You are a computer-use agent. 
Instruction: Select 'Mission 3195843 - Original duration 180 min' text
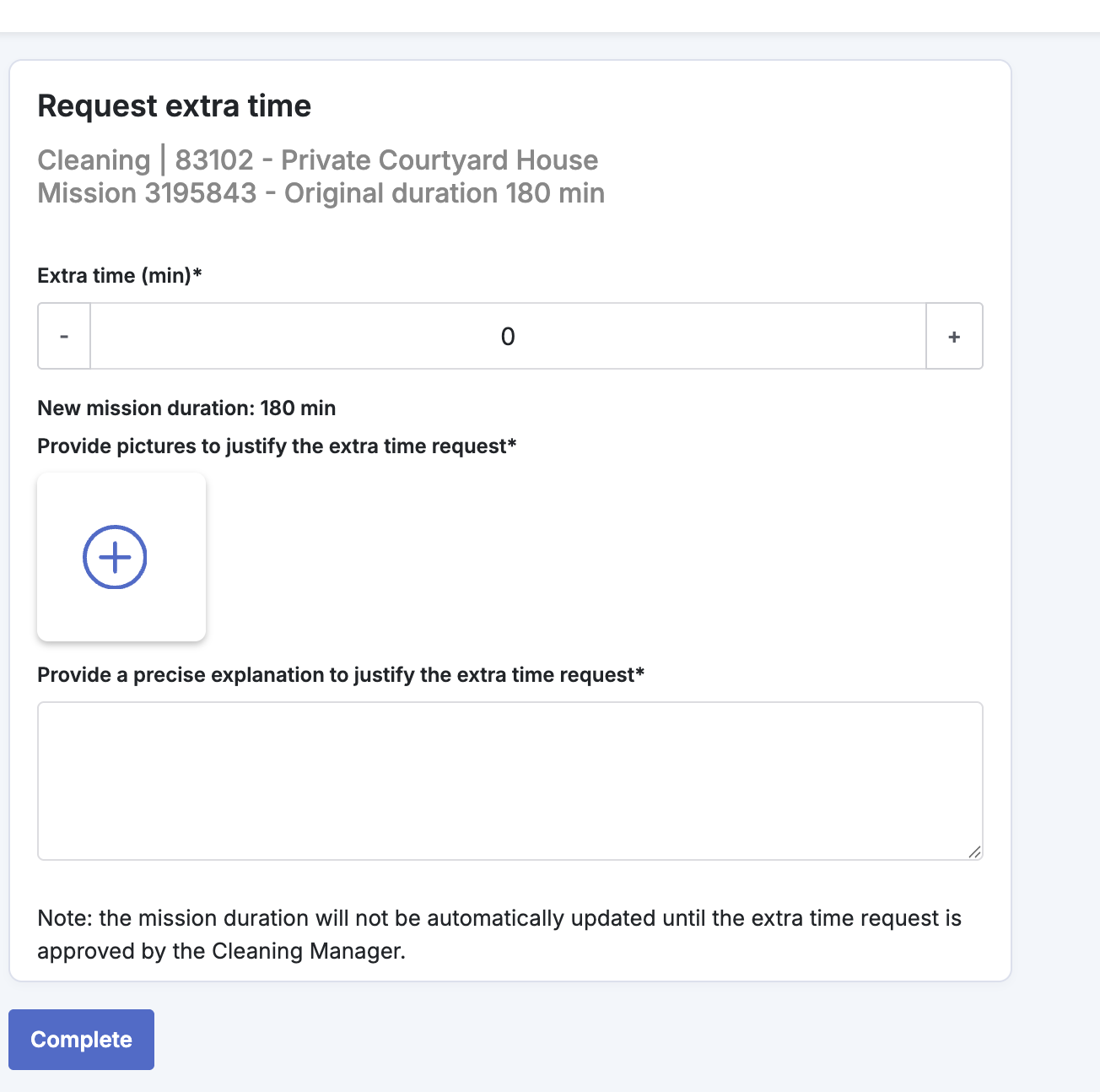coord(321,193)
